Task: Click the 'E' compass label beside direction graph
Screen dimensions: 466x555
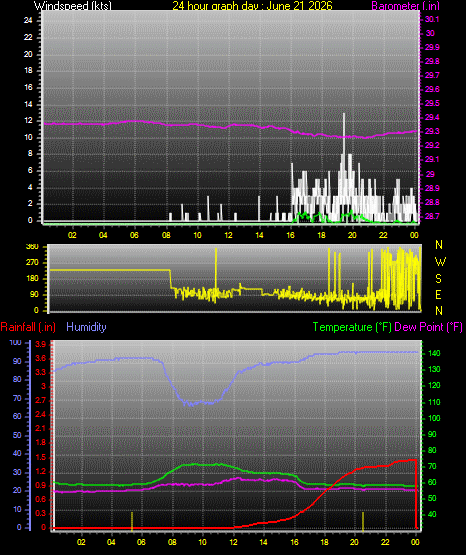Action: coord(438,294)
